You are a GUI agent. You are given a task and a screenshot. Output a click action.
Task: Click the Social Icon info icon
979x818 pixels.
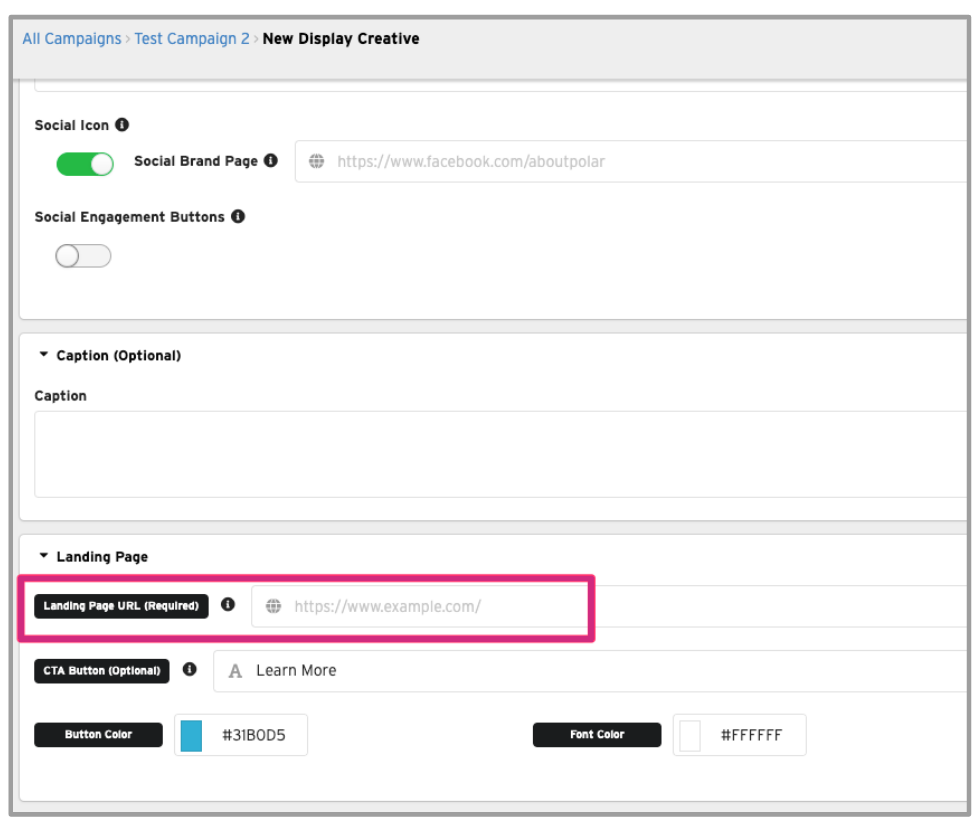click(x=122, y=125)
